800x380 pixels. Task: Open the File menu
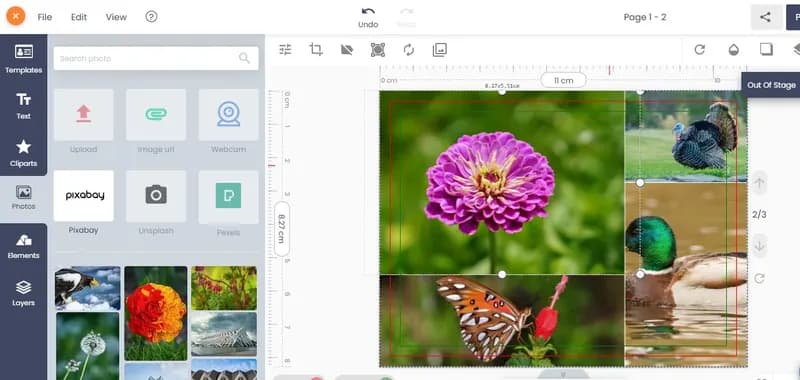(45, 17)
